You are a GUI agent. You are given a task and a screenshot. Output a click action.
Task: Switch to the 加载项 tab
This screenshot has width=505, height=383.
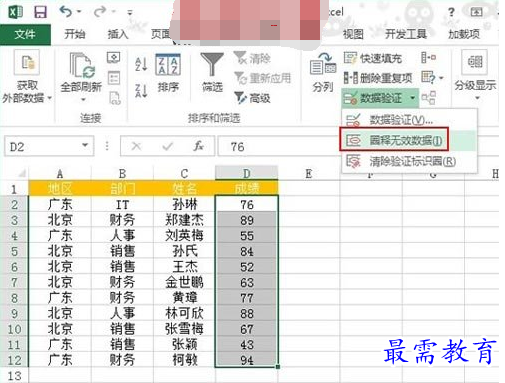pyautogui.click(x=464, y=34)
